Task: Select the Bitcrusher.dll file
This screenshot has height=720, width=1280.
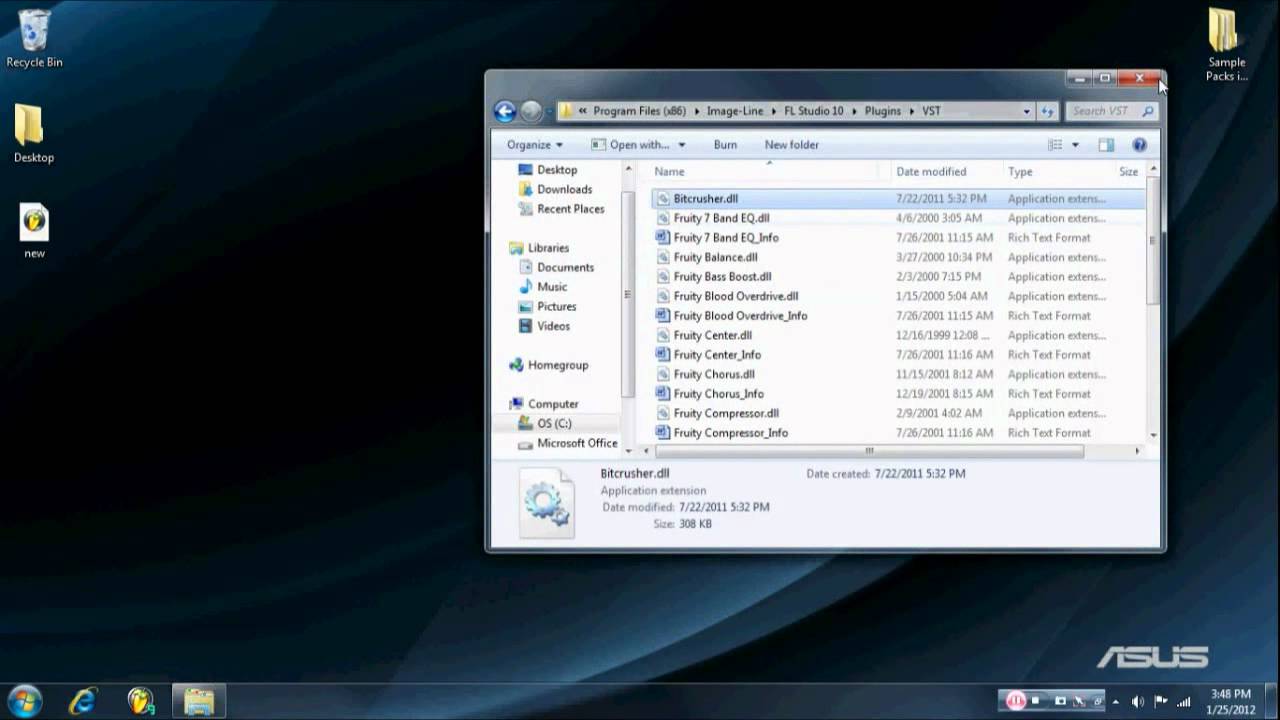Action: click(897, 199)
